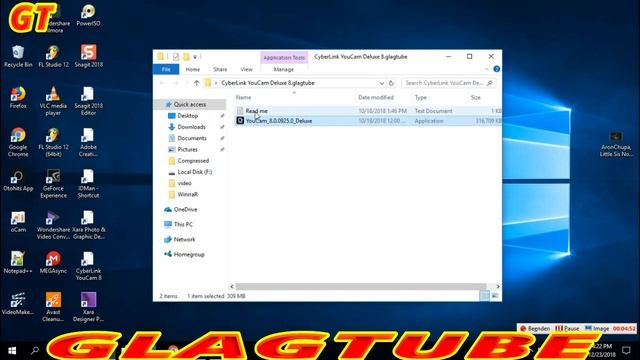Open the Action Center notification icon
The image size is (640, 360).
(x=626, y=350)
